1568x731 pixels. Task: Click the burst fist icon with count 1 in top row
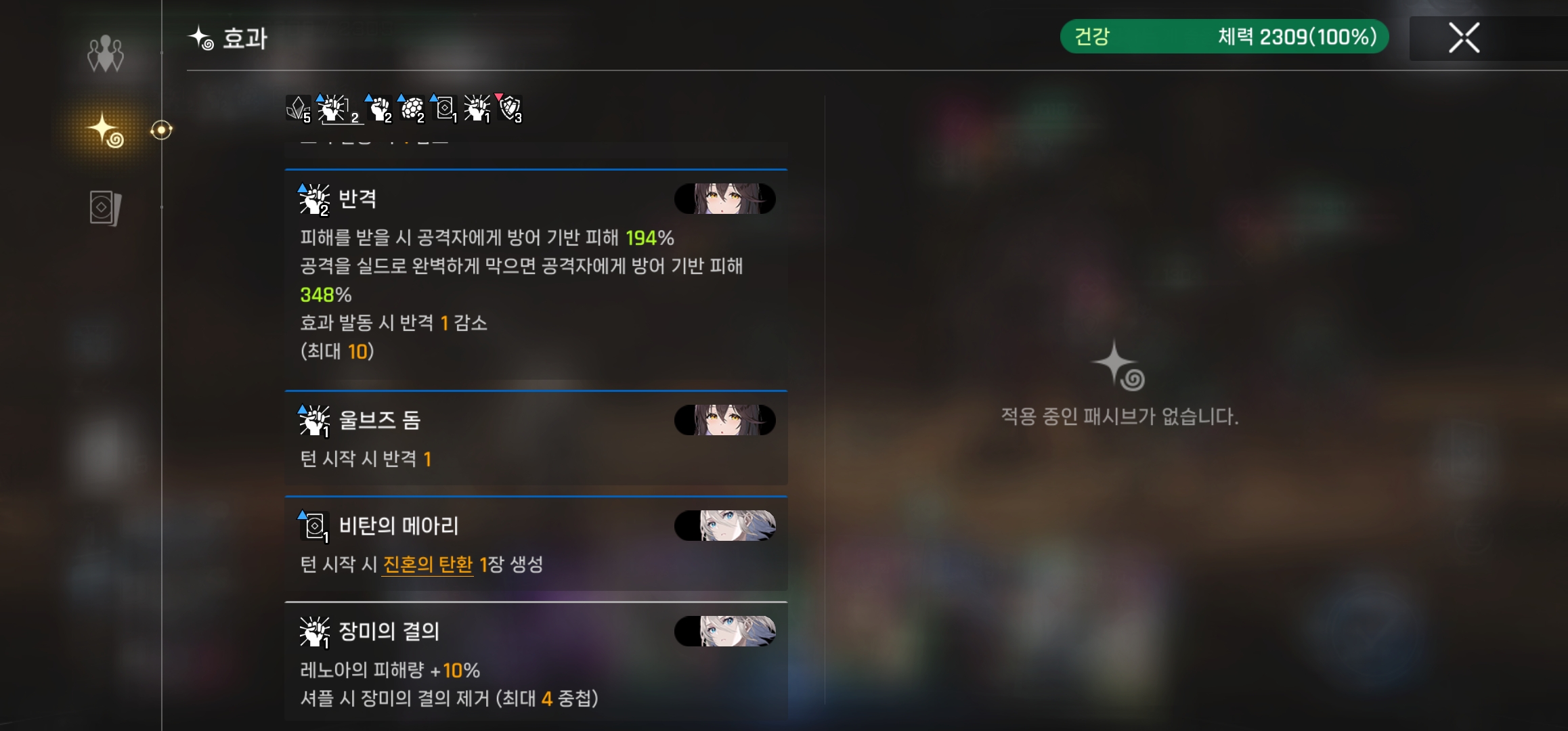click(477, 109)
